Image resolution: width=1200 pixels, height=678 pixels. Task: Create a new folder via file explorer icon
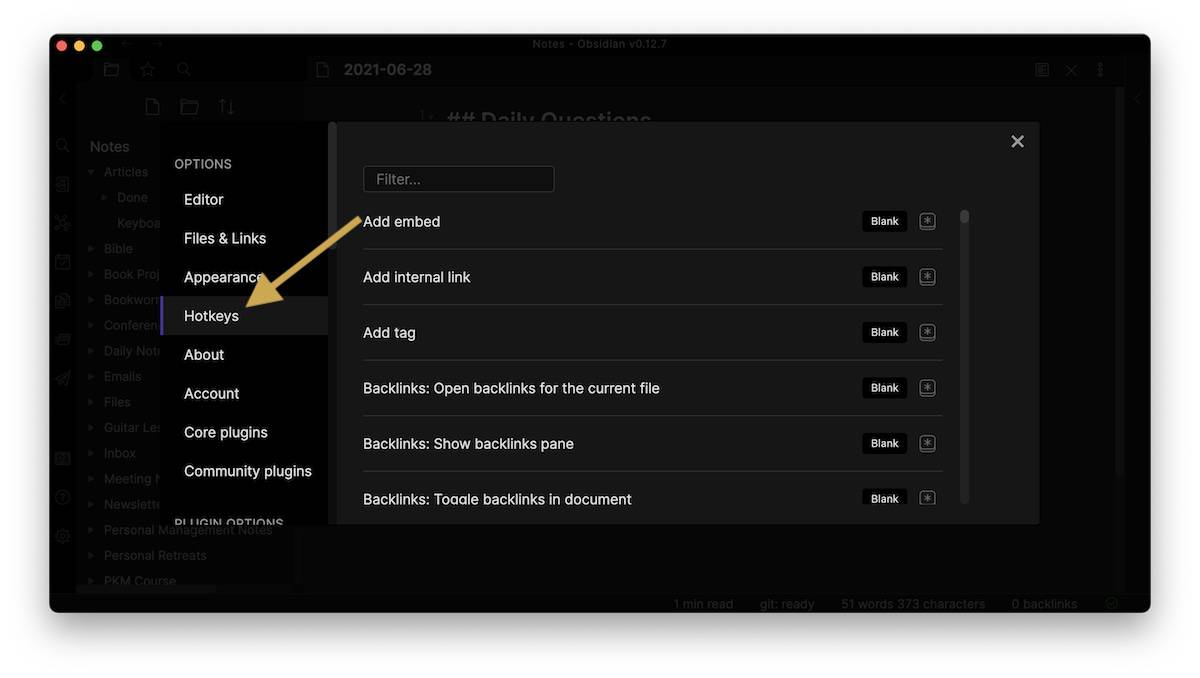(189, 107)
